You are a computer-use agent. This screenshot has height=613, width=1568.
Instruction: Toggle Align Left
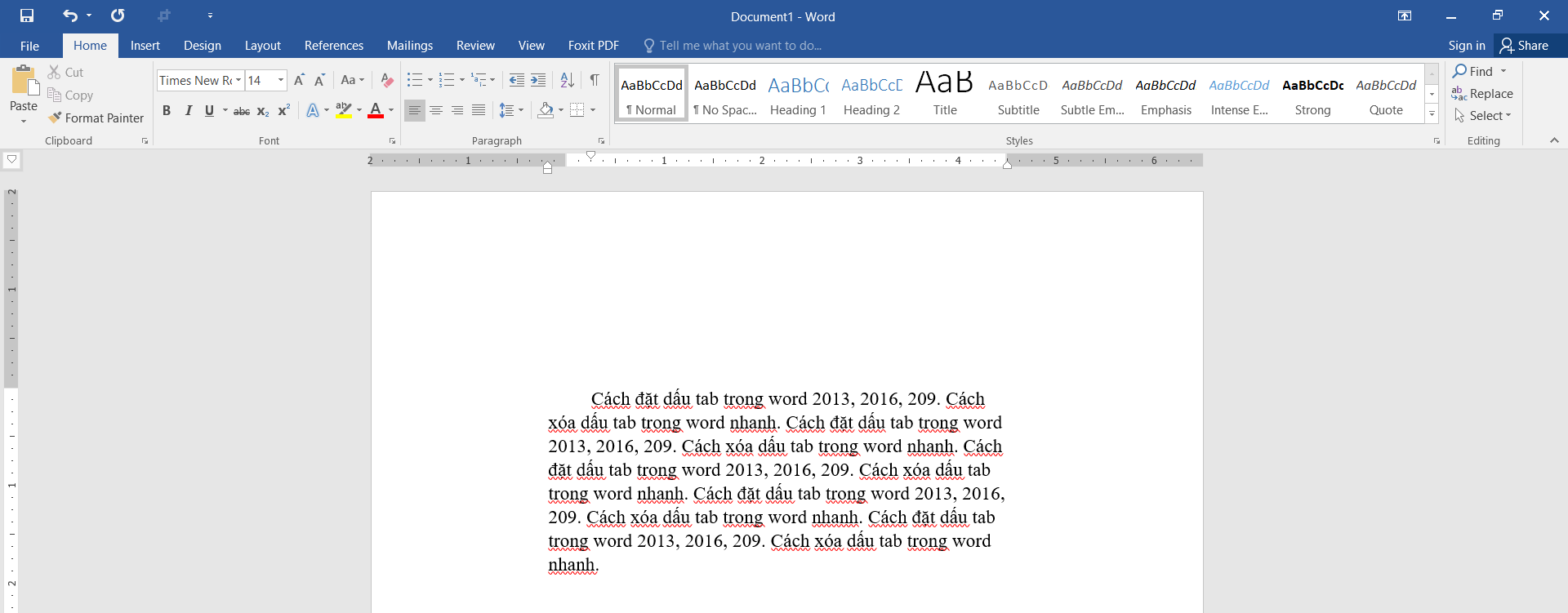click(415, 110)
